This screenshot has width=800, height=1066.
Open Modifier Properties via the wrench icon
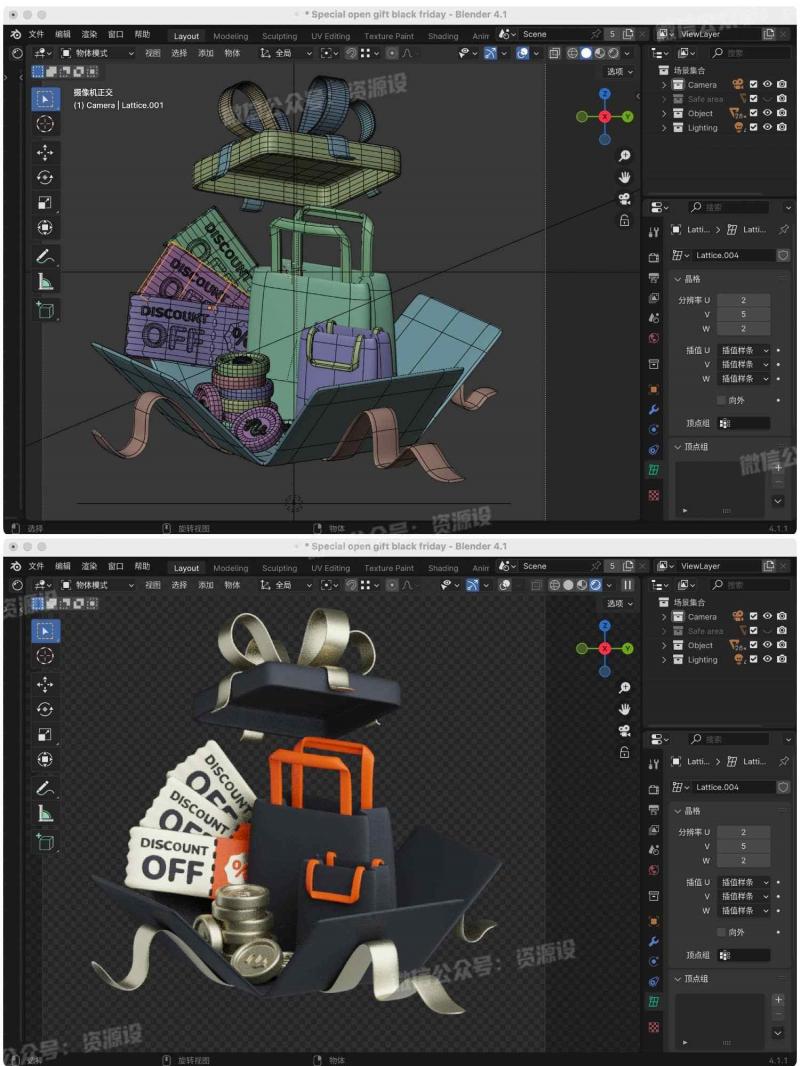654,408
